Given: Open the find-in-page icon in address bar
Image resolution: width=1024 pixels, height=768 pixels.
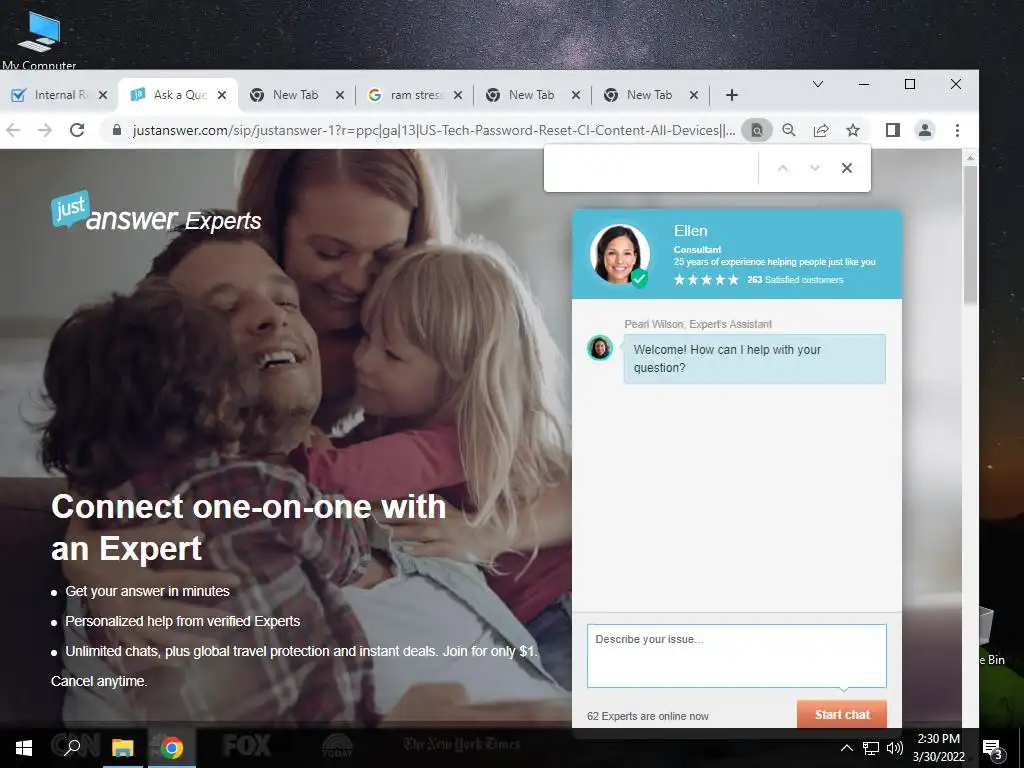Looking at the screenshot, I should (x=756, y=130).
